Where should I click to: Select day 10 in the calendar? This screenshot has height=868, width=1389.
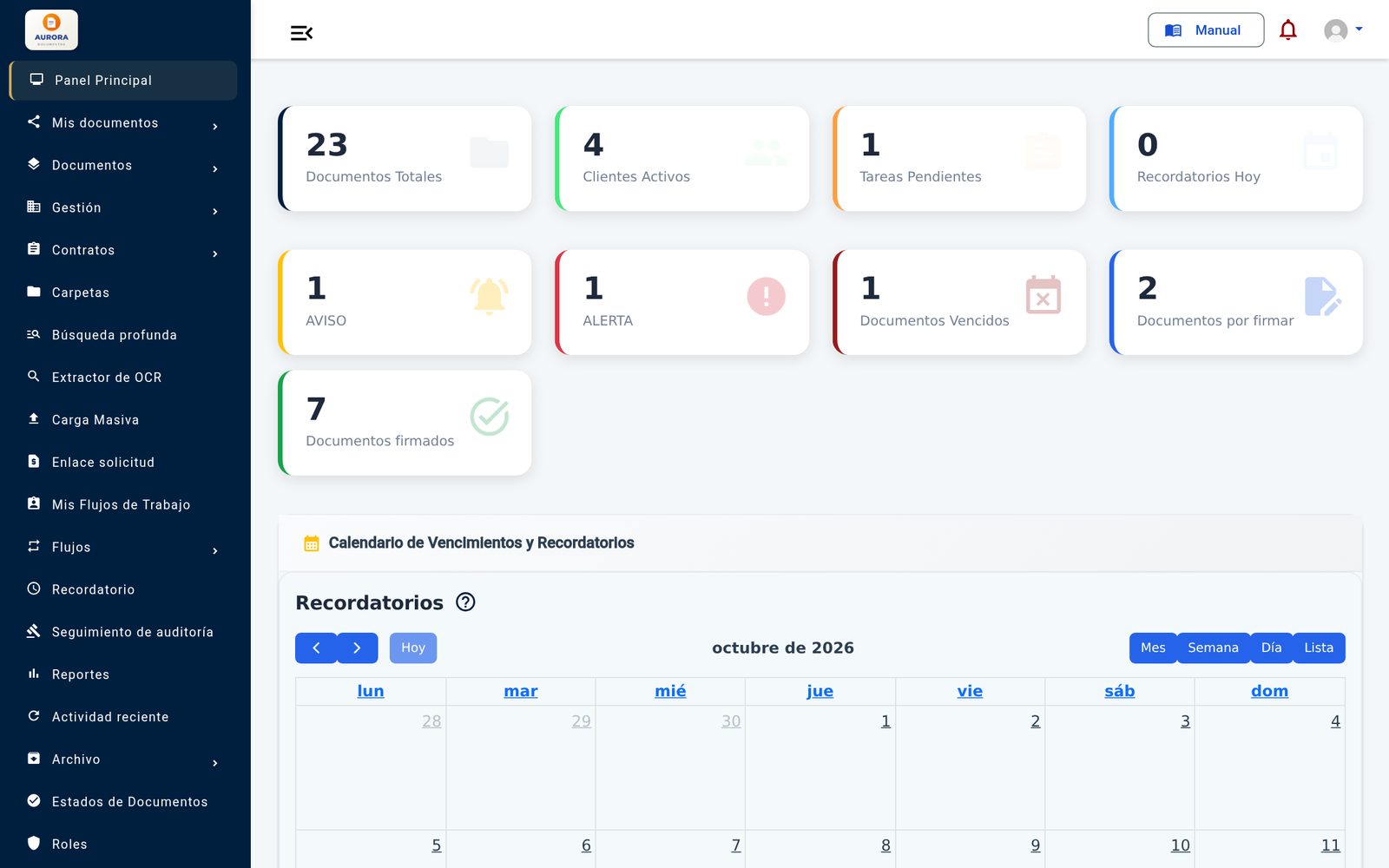(x=1180, y=845)
